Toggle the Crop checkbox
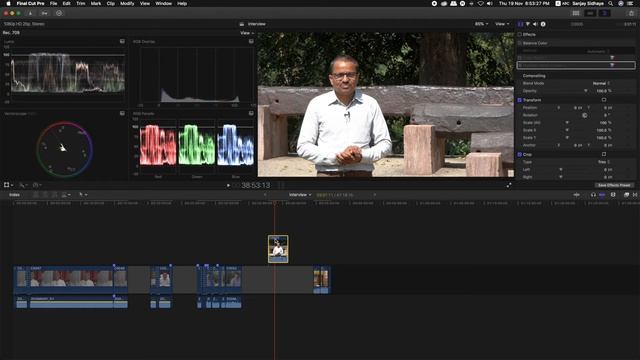Screen dimensions: 640x360 520,154
